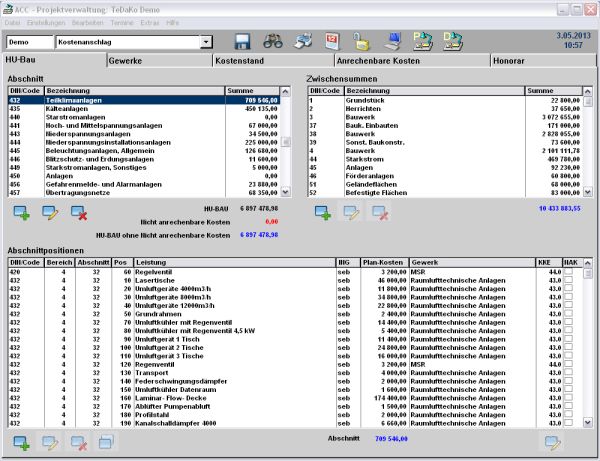Image resolution: width=600 pixels, height=461 pixels.
Task: Open search with the binoculars icon
Action: 272,42
